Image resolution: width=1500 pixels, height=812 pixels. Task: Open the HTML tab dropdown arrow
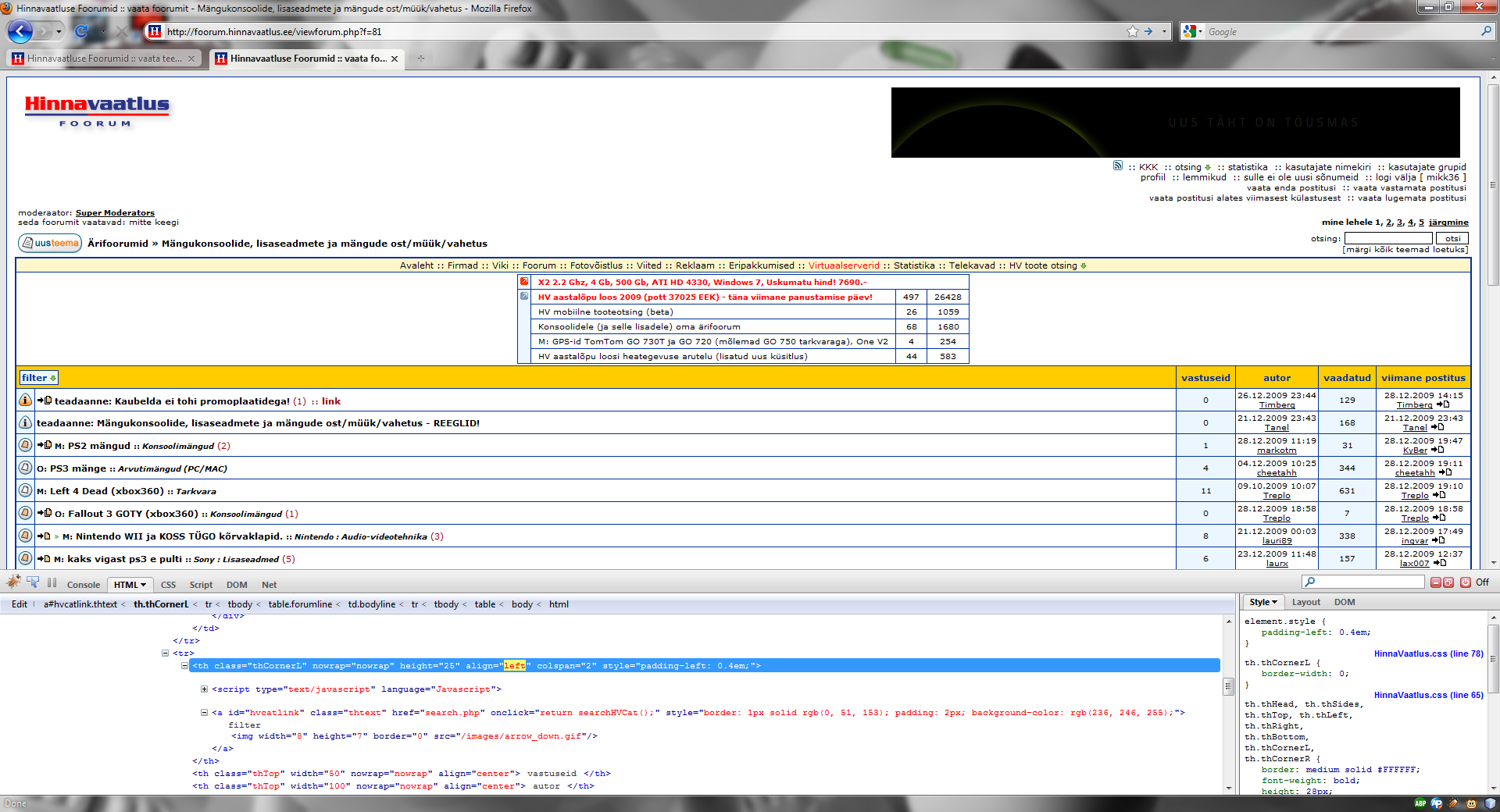click(143, 585)
